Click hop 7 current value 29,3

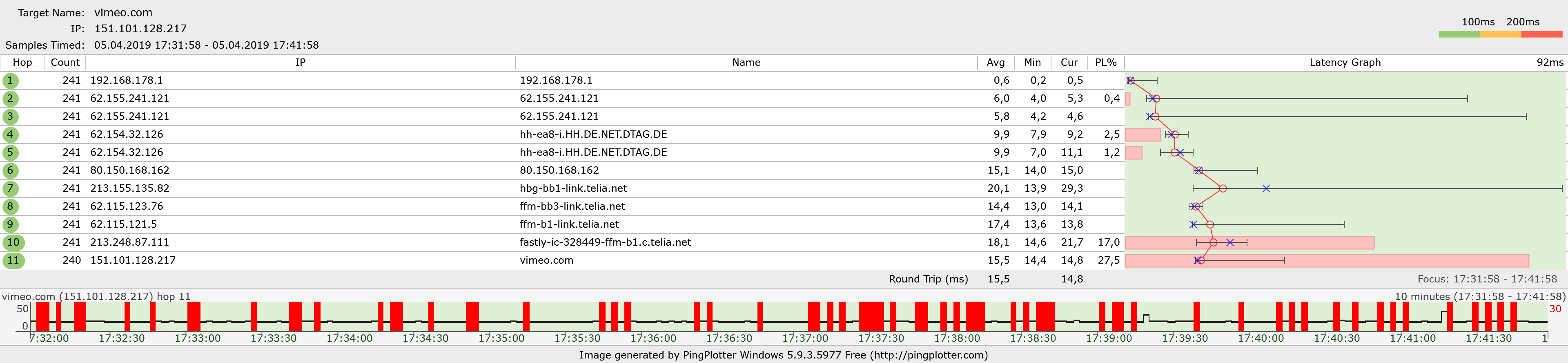pyautogui.click(x=1072, y=188)
